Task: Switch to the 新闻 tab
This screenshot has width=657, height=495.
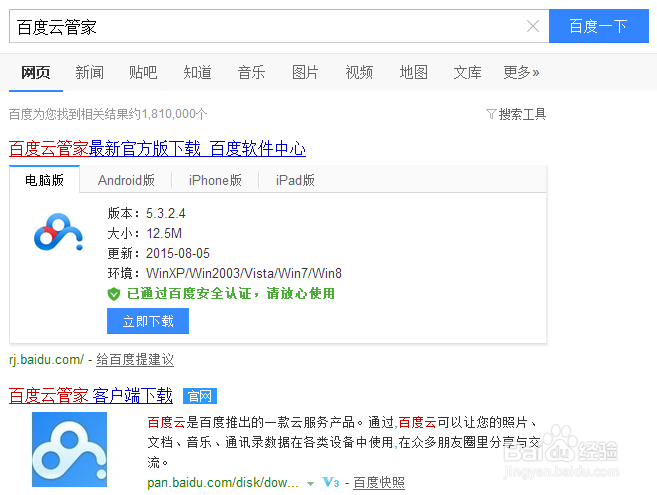Action: coord(89,73)
